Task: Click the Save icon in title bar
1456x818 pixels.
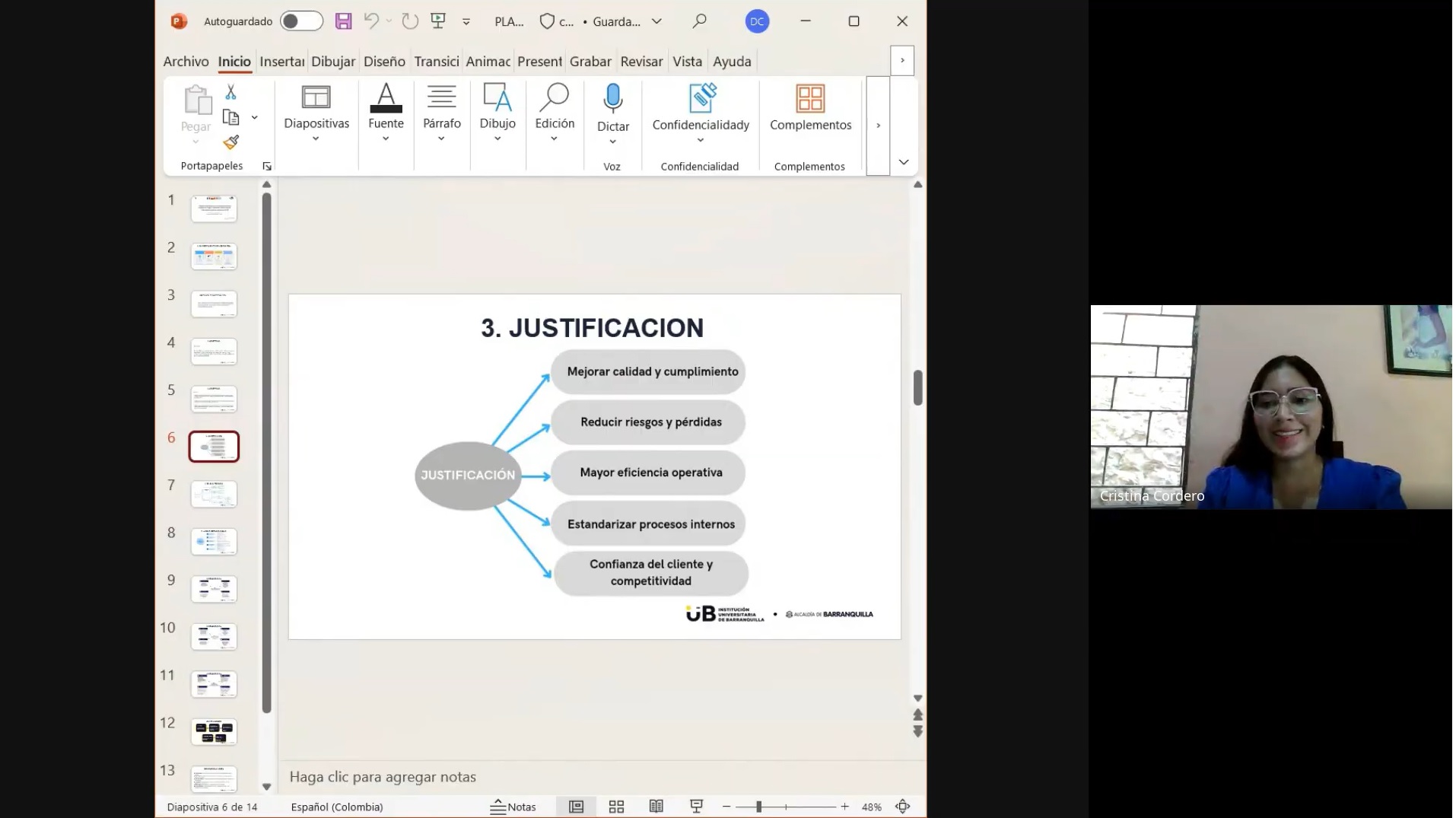Action: coord(343,21)
